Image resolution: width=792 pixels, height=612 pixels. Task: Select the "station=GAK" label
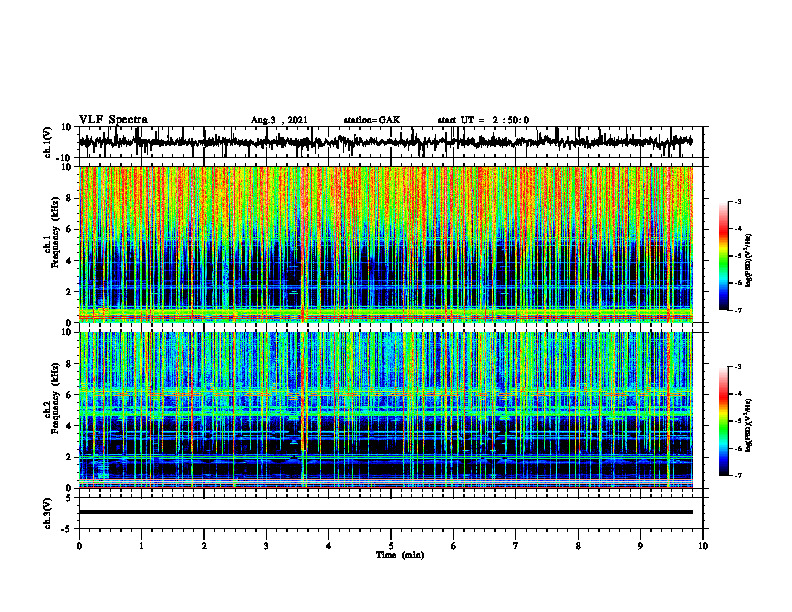coord(372,120)
